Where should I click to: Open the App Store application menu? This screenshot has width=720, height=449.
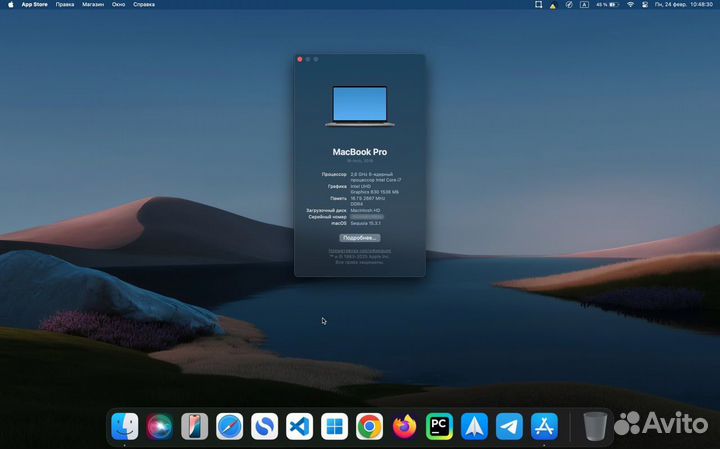34,5
